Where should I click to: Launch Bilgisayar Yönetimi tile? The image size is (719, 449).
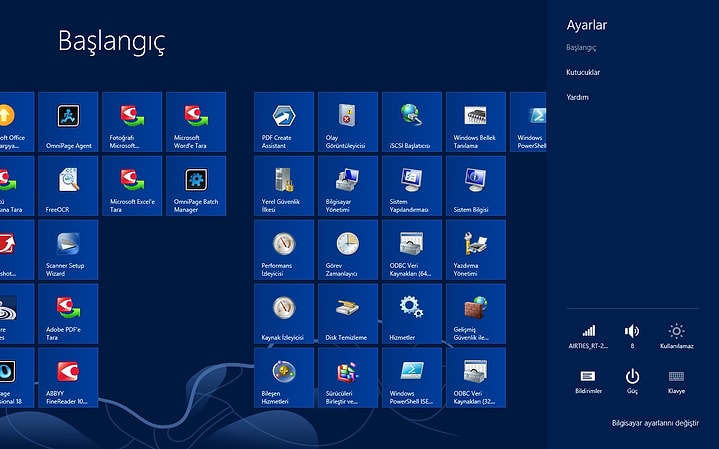tap(348, 186)
